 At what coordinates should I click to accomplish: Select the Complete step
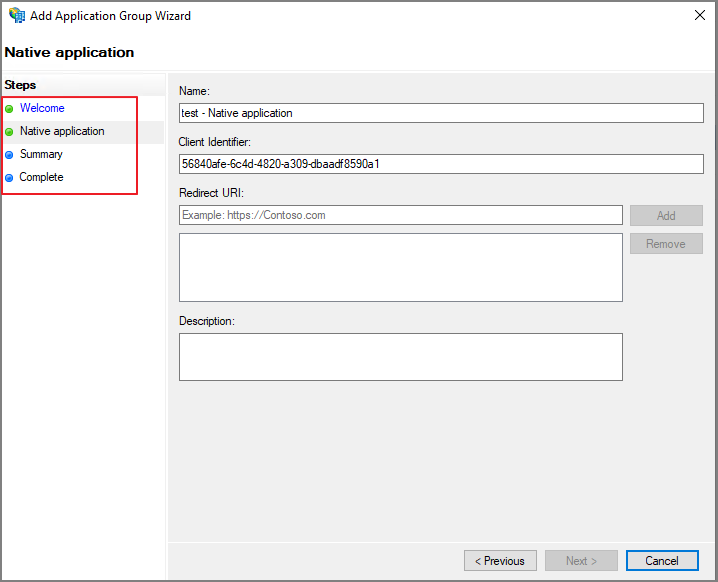pyautogui.click(x=41, y=177)
